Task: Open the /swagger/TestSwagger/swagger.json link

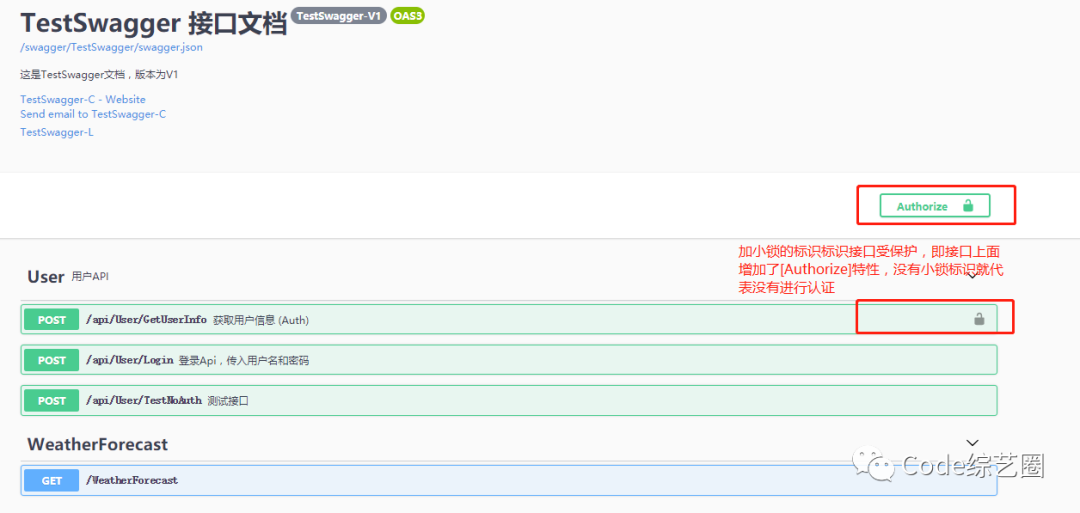Action: [x=111, y=47]
